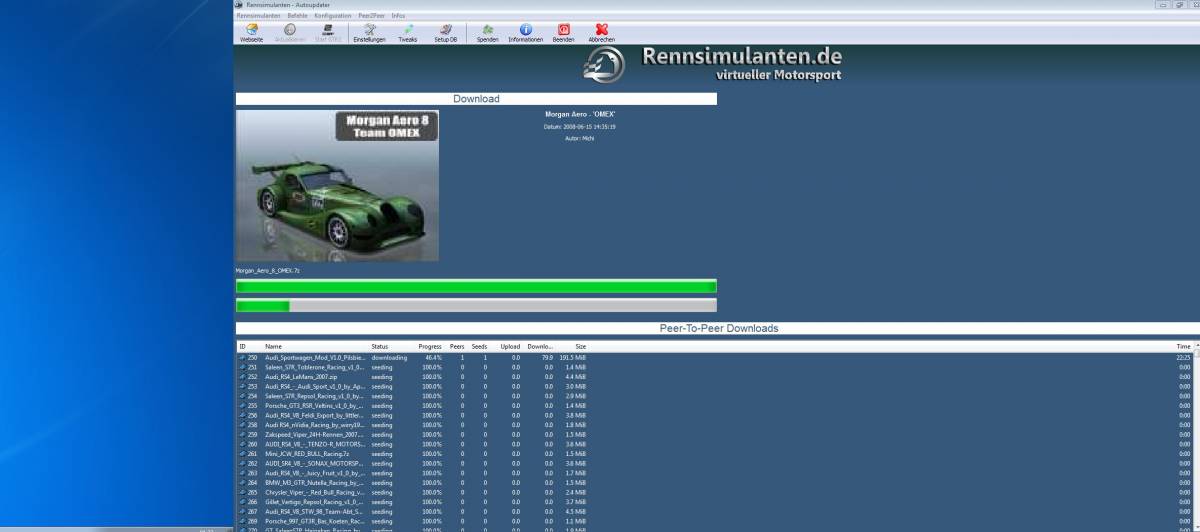Viewport: 1200px width, 532px height.
Task: Click the lower overall download progress bar
Action: click(476, 306)
